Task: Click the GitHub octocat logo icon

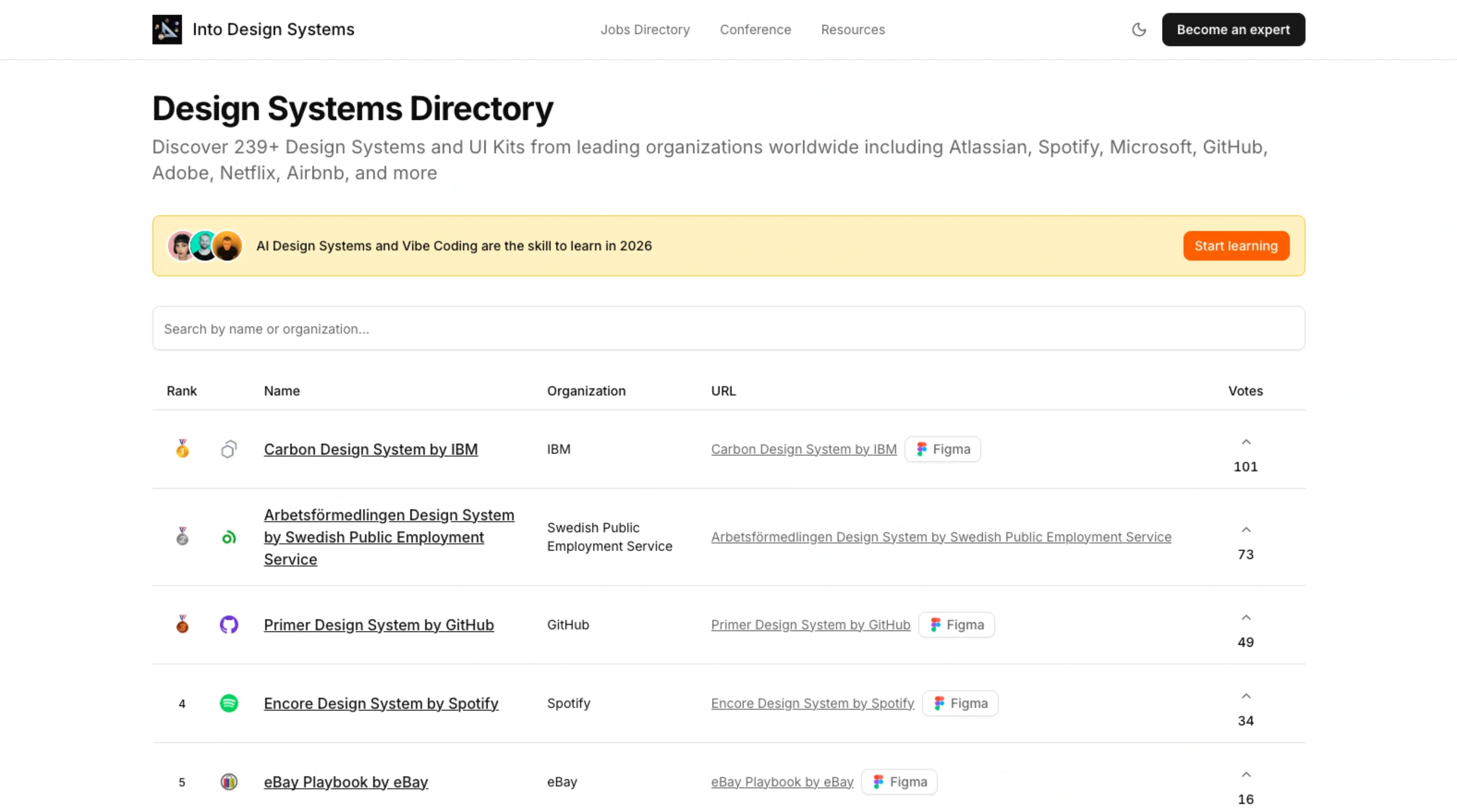Action: click(229, 624)
